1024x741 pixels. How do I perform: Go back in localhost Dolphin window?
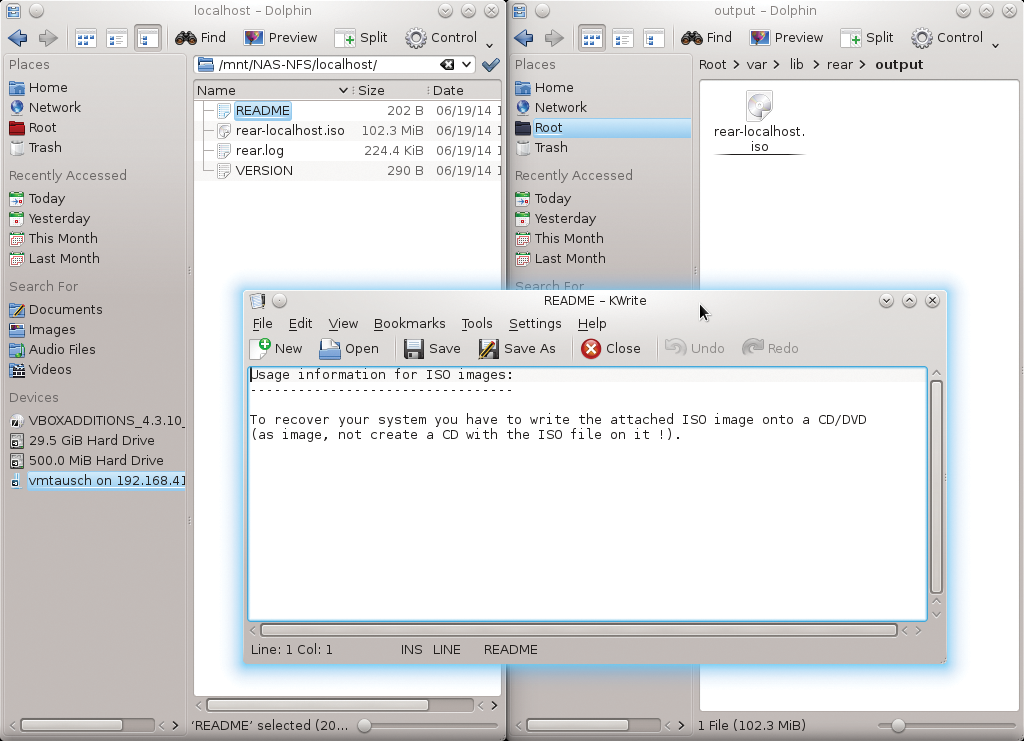18,38
